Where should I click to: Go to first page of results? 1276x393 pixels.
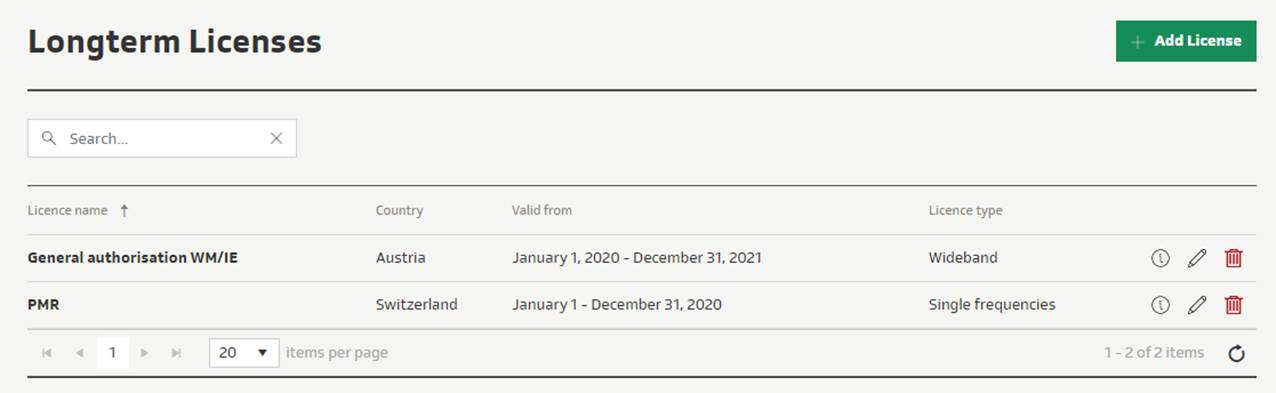[47, 353]
